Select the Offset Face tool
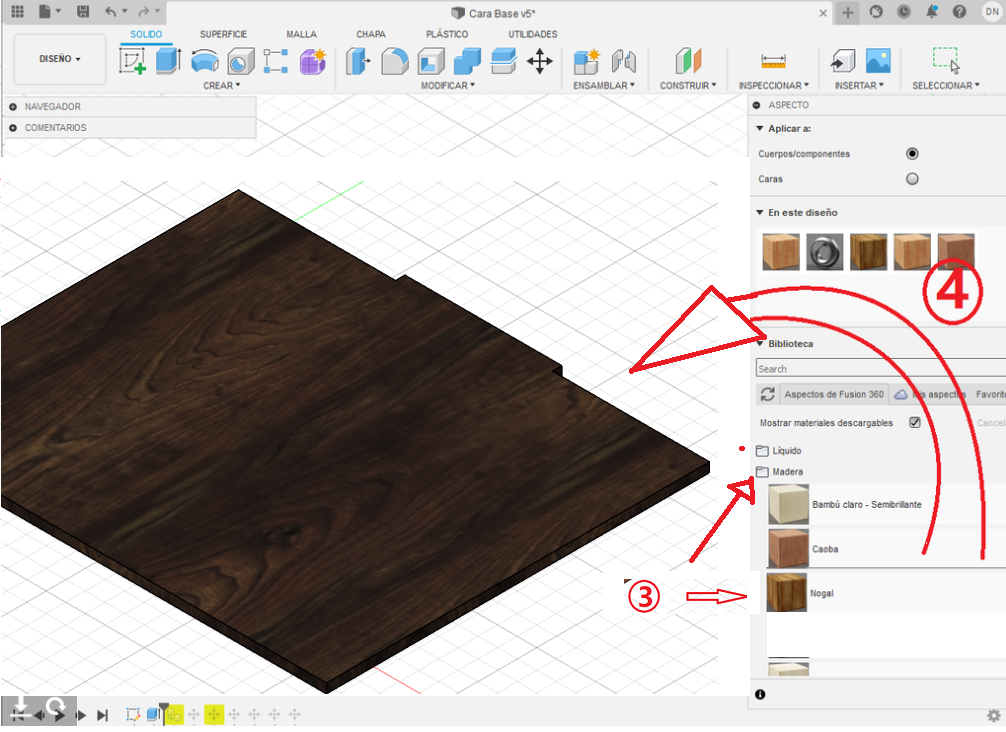 click(504, 61)
